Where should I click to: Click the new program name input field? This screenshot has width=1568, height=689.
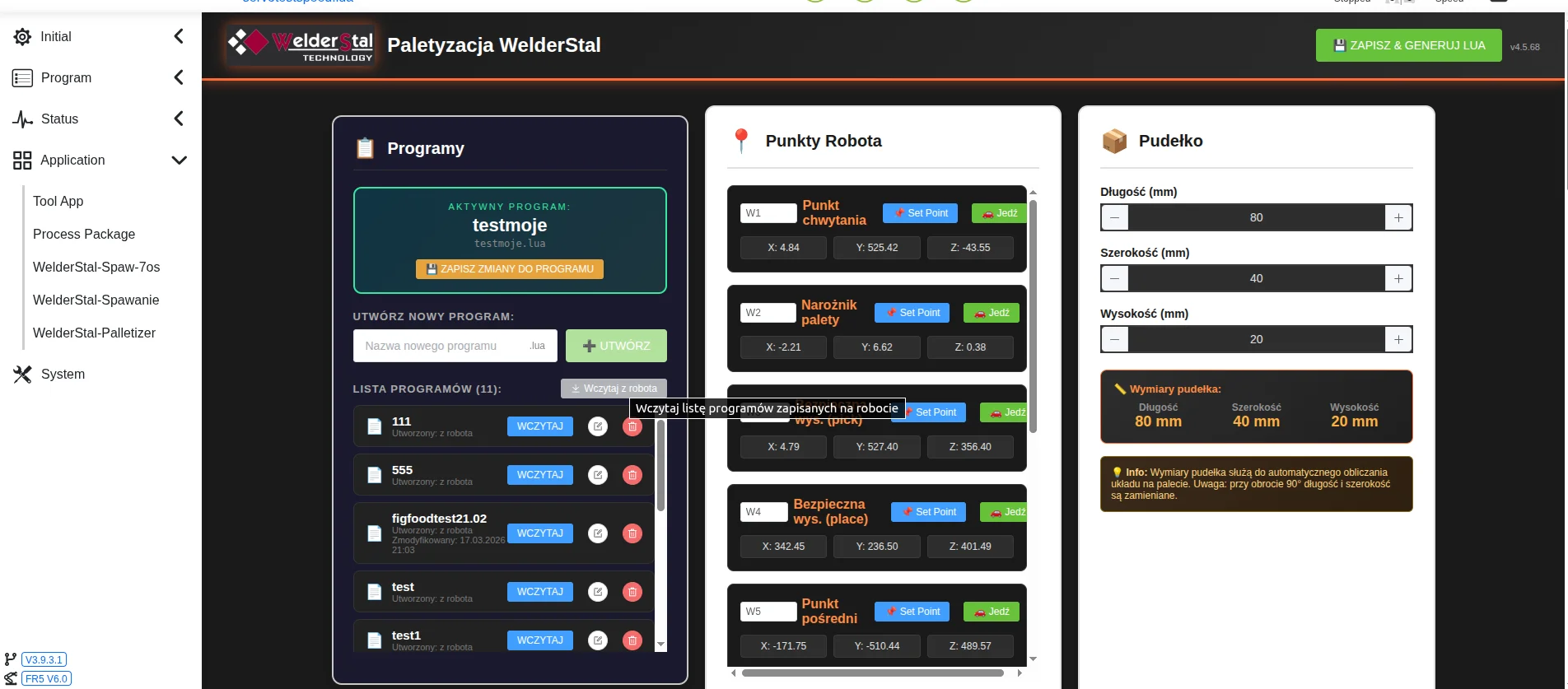tap(455, 346)
